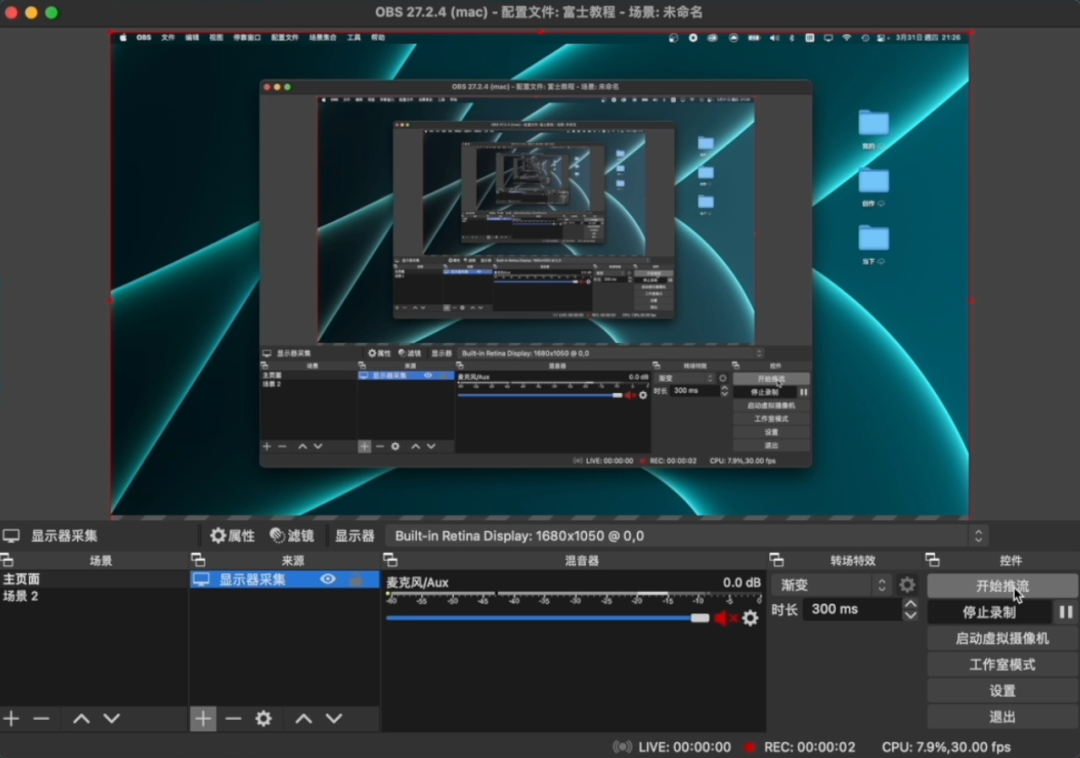Click the 300 ms duration field
Image resolution: width=1080 pixels, height=758 pixels.
click(852, 609)
